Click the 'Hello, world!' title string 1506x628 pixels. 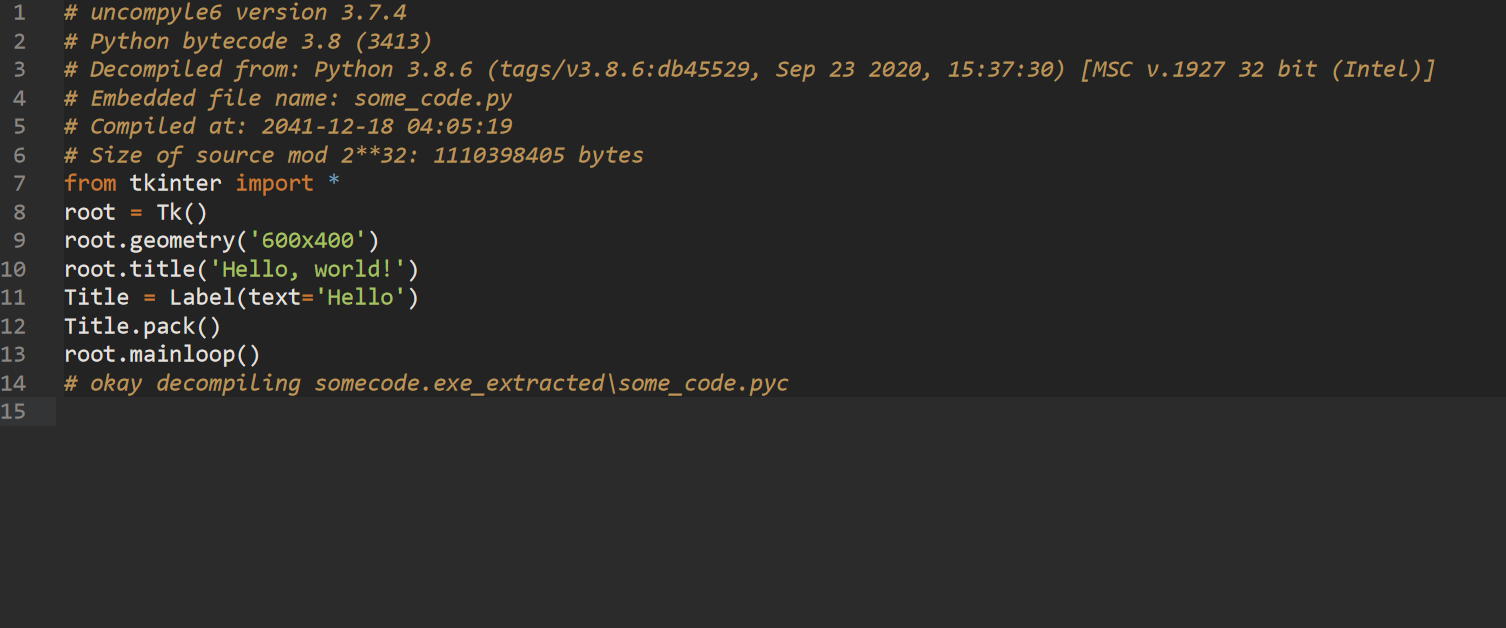tap(308, 269)
